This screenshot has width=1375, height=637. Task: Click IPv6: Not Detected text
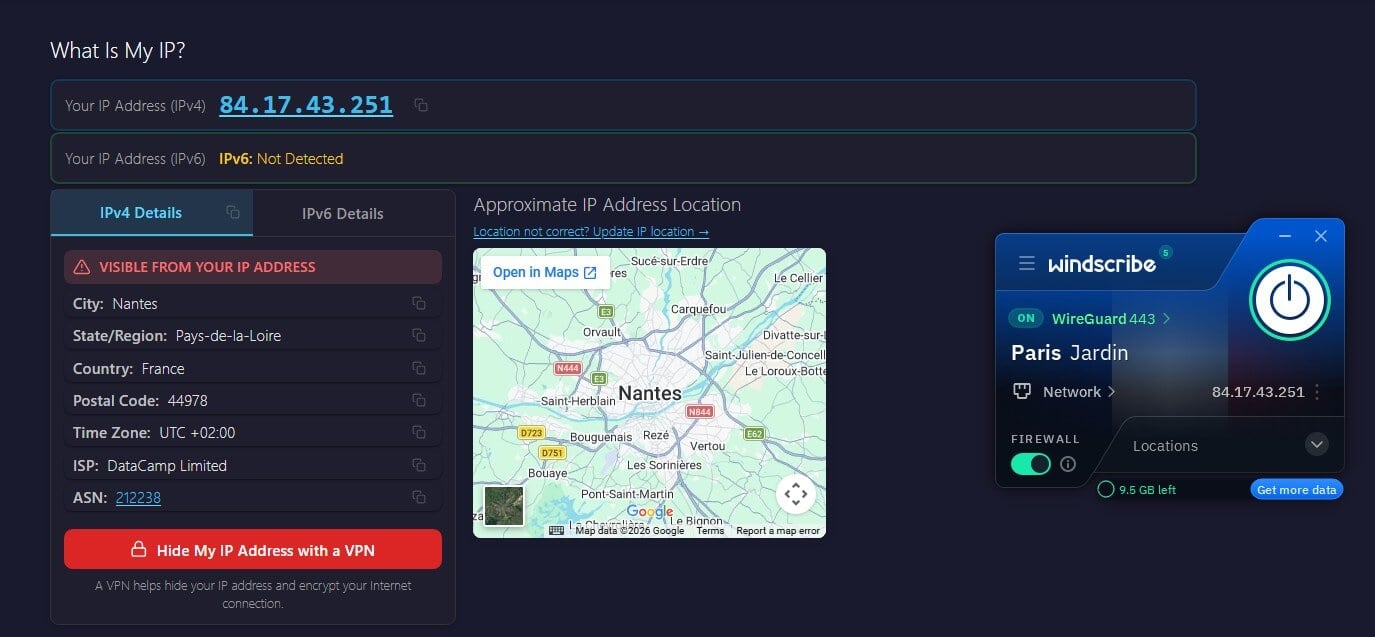coord(281,158)
